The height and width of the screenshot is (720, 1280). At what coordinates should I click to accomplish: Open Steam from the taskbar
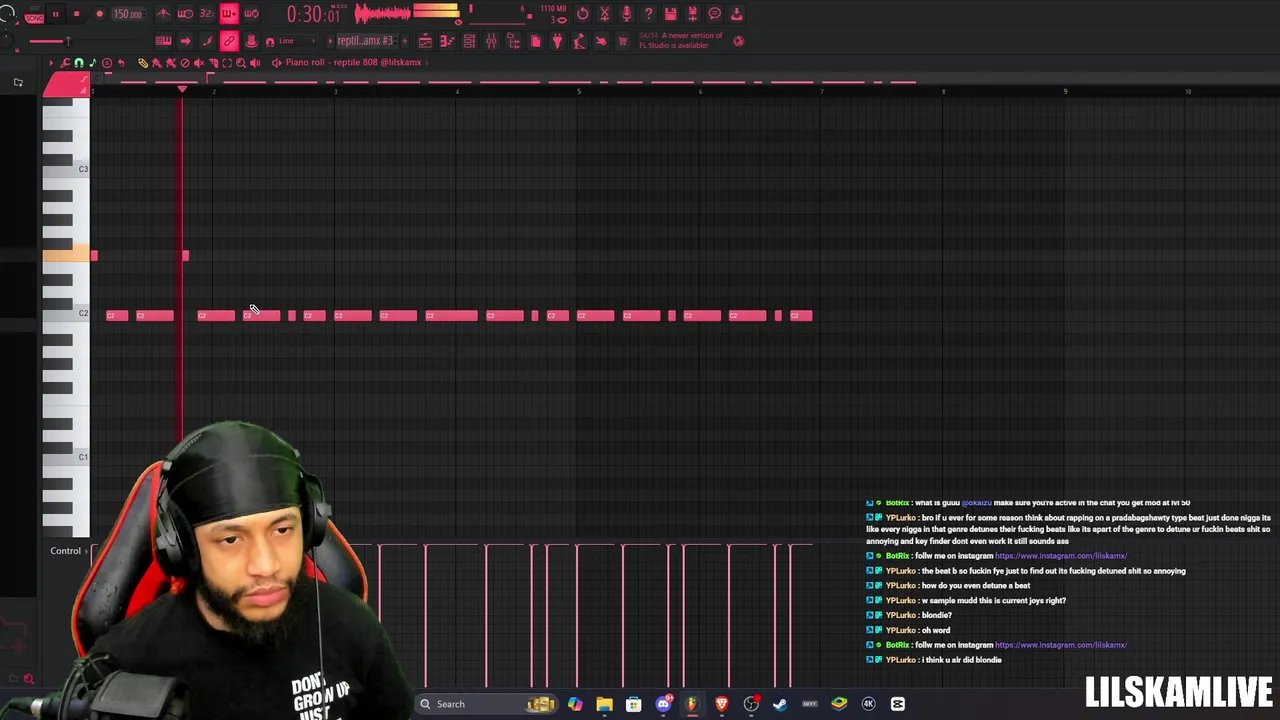coord(780,704)
